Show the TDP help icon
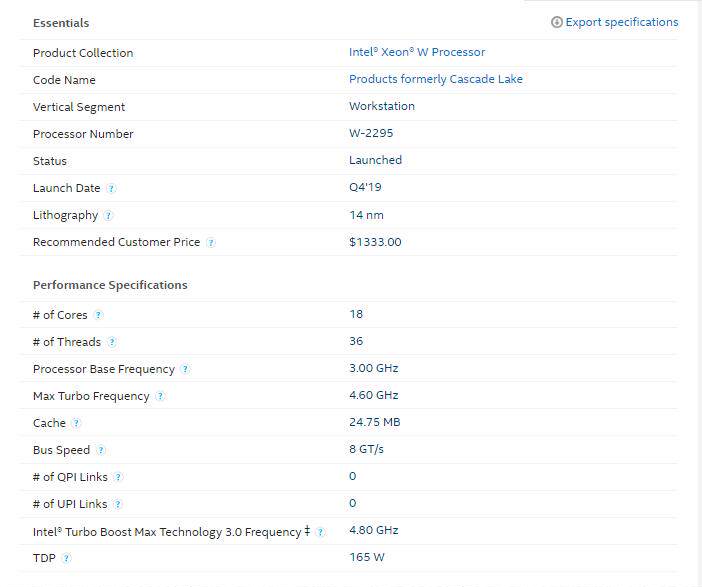This screenshot has width=702, height=587. tap(66, 558)
